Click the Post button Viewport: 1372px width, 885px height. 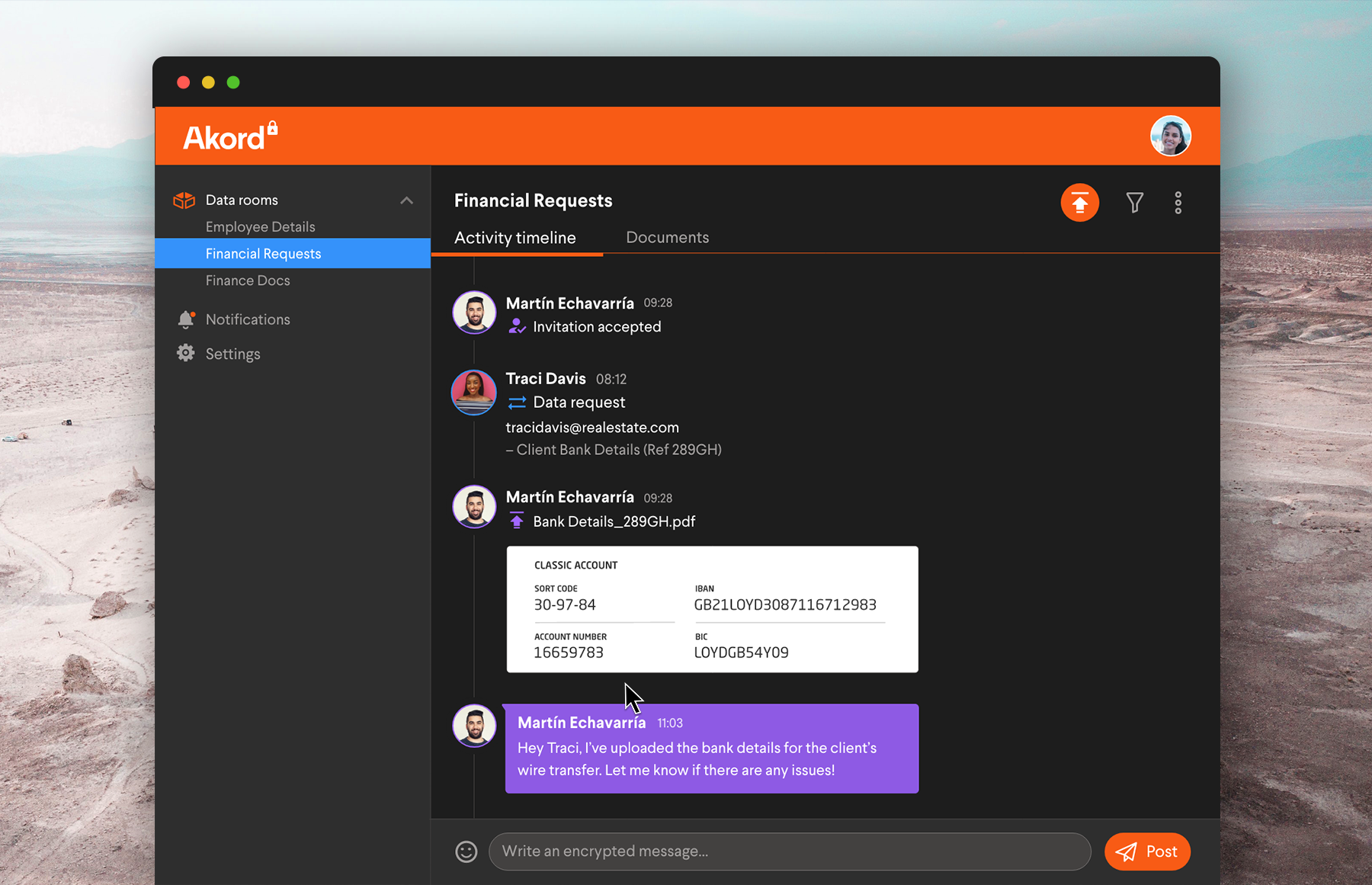pyautogui.click(x=1147, y=851)
